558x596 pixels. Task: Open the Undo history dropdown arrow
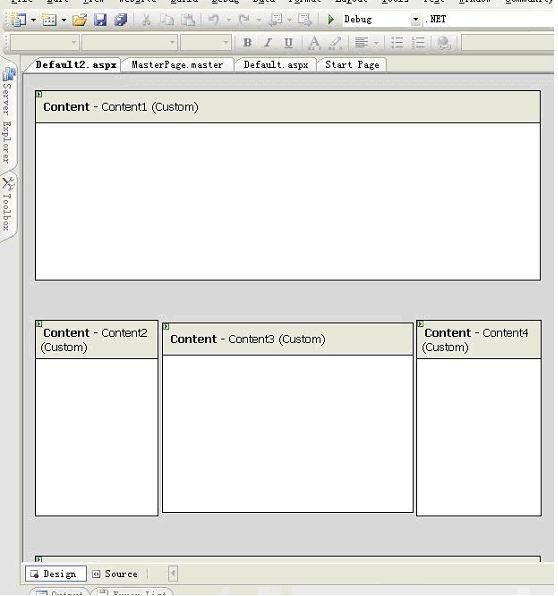pos(229,19)
